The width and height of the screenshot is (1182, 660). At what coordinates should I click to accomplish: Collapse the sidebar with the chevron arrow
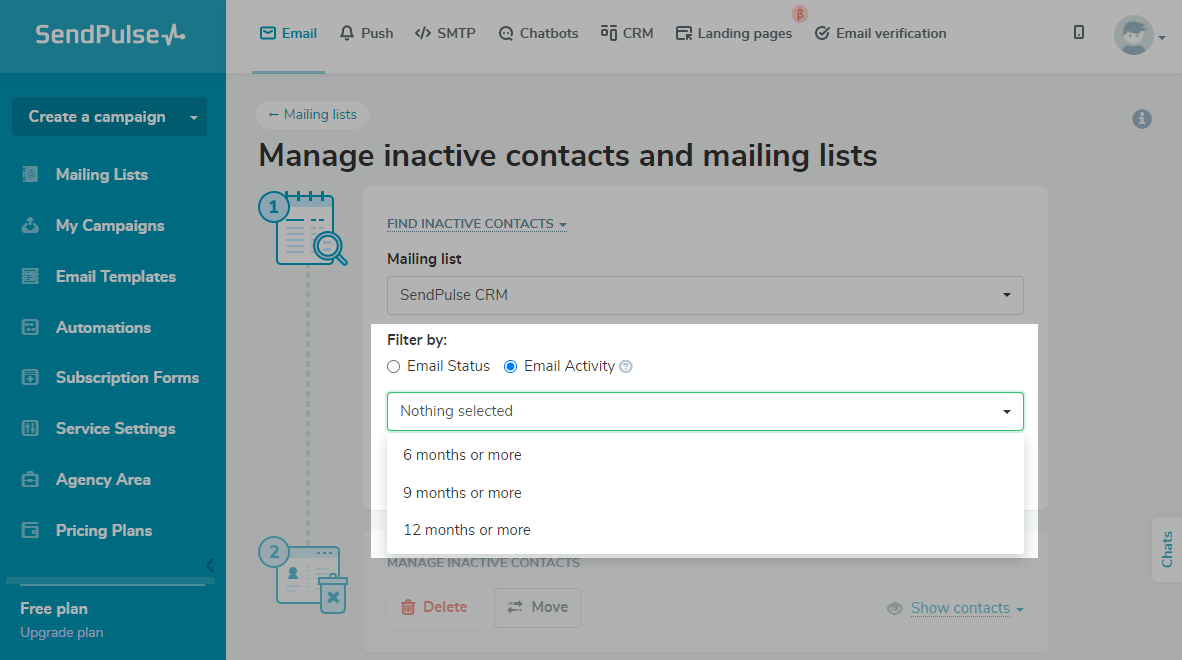coord(210,565)
